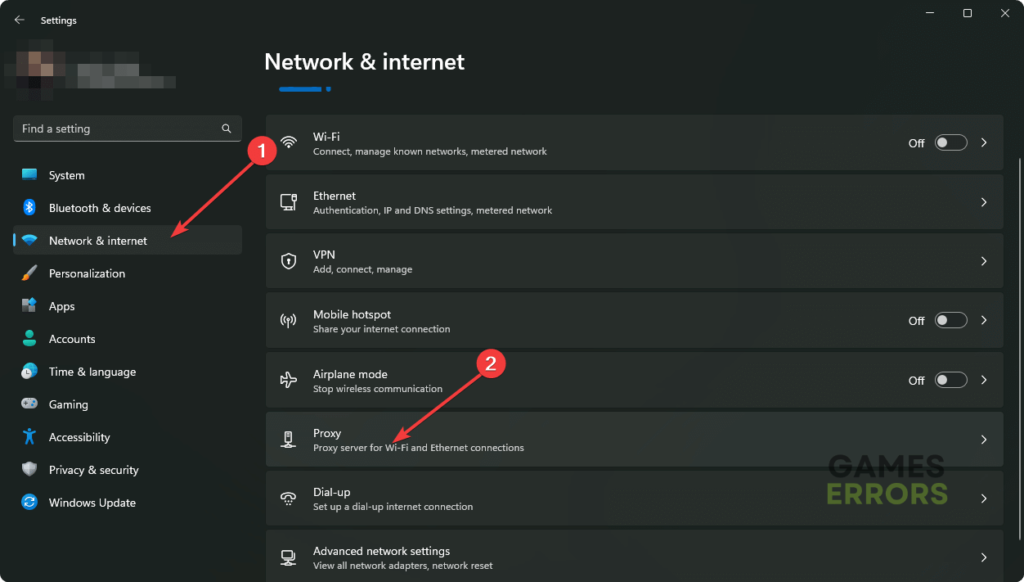Image resolution: width=1024 pixels, height=582 pixels.
Task: Go back using the back arrow
Action: coord(19,20)
